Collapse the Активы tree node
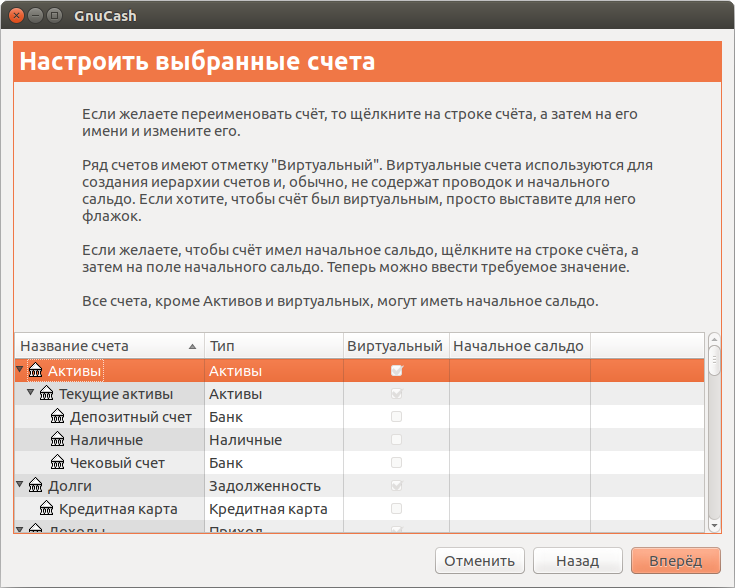 (20, 369)
